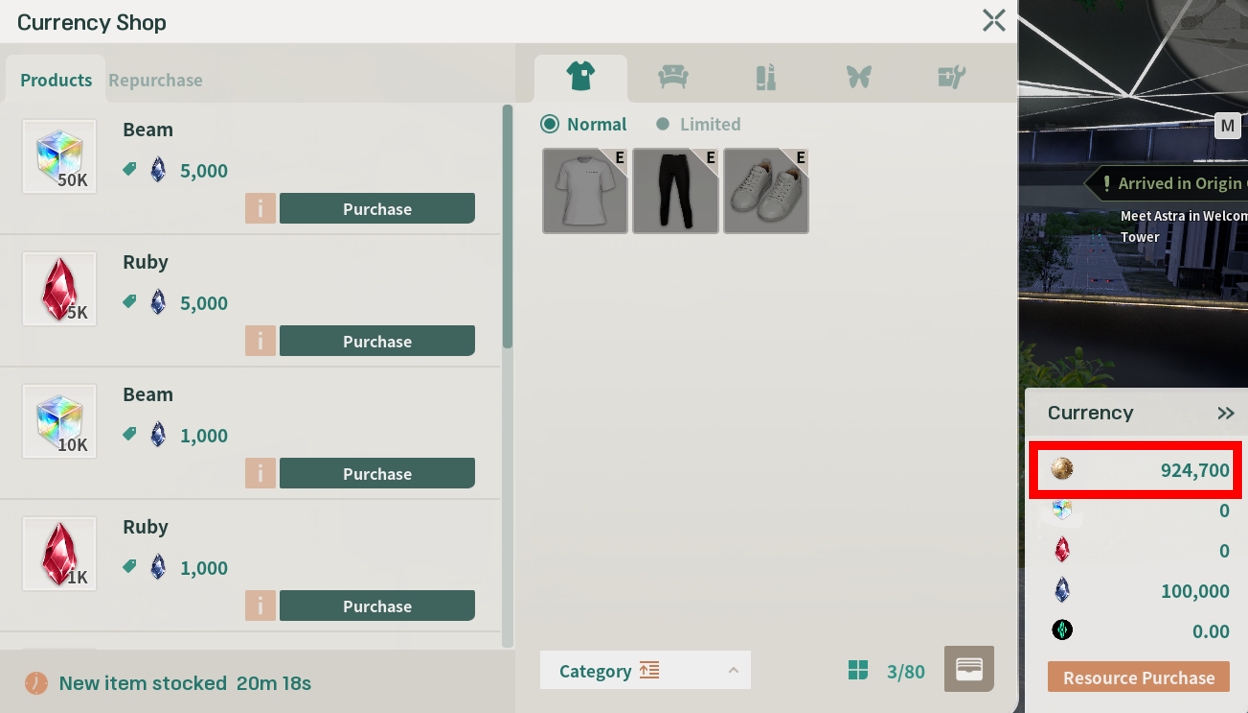Select the white T-shirt item thumbnail
Image resolution: width=1248 pixels, height=713 pixels.
pyautogui.click(x=585, y=191)
